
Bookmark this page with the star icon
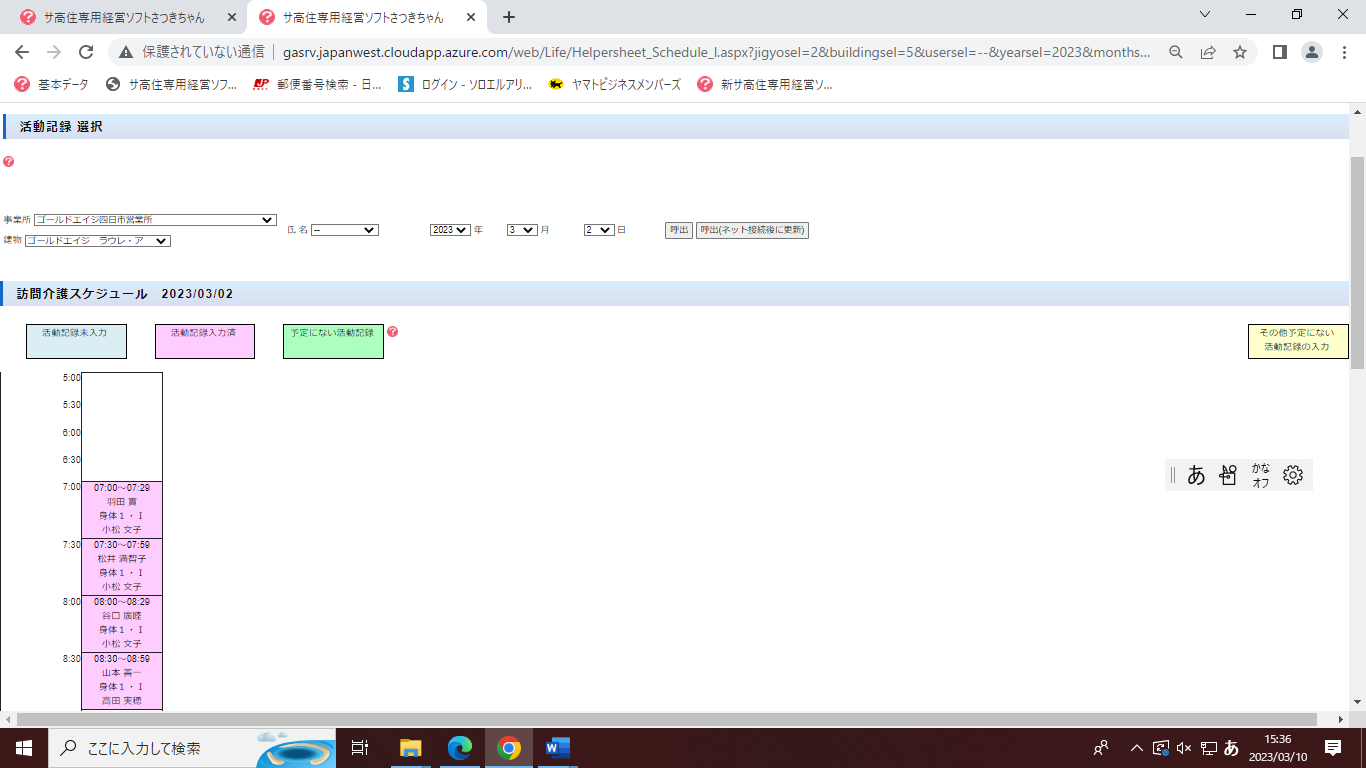click(1240, 52)
